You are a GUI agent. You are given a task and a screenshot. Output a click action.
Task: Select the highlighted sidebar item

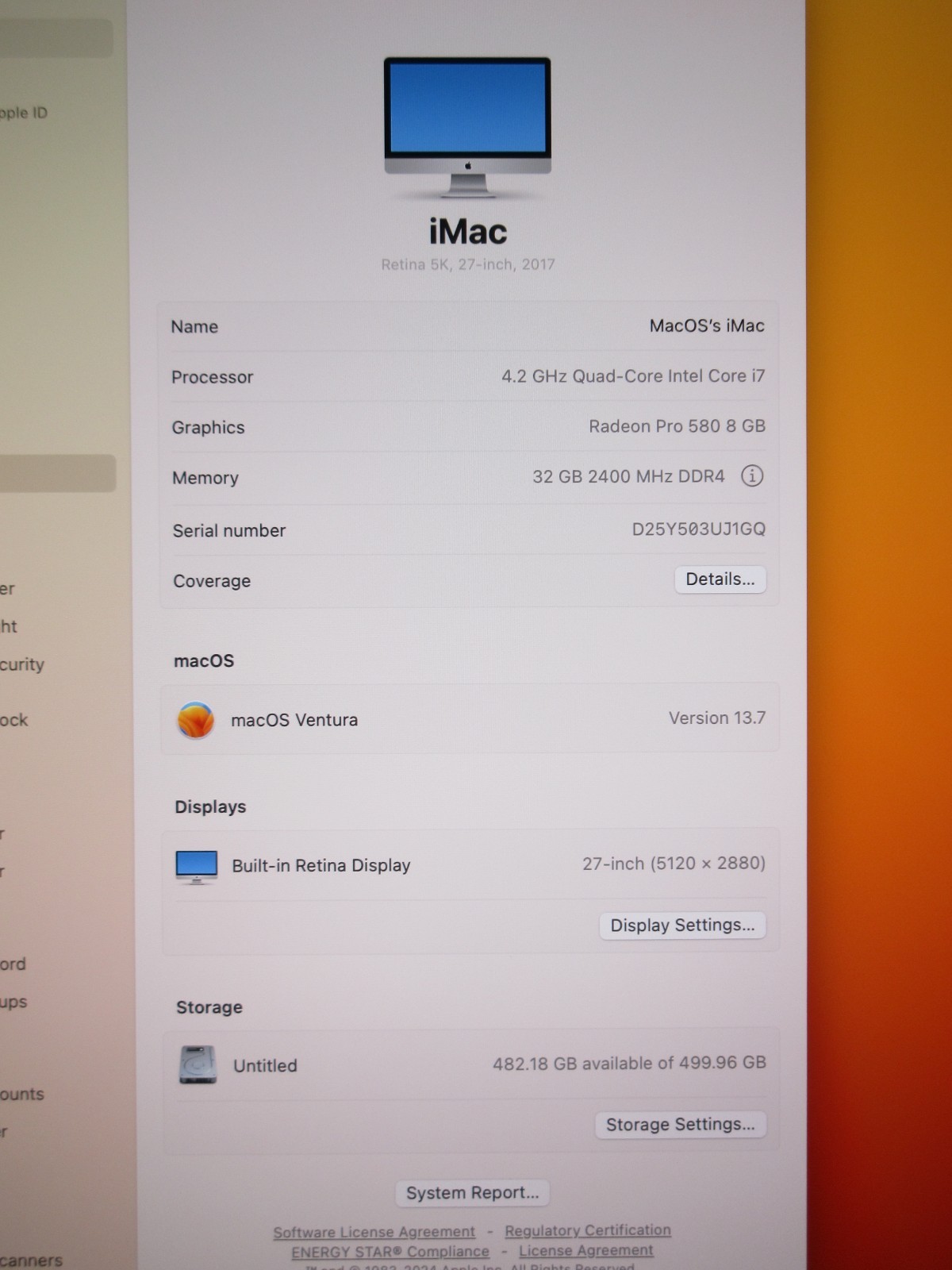(57, 473)
